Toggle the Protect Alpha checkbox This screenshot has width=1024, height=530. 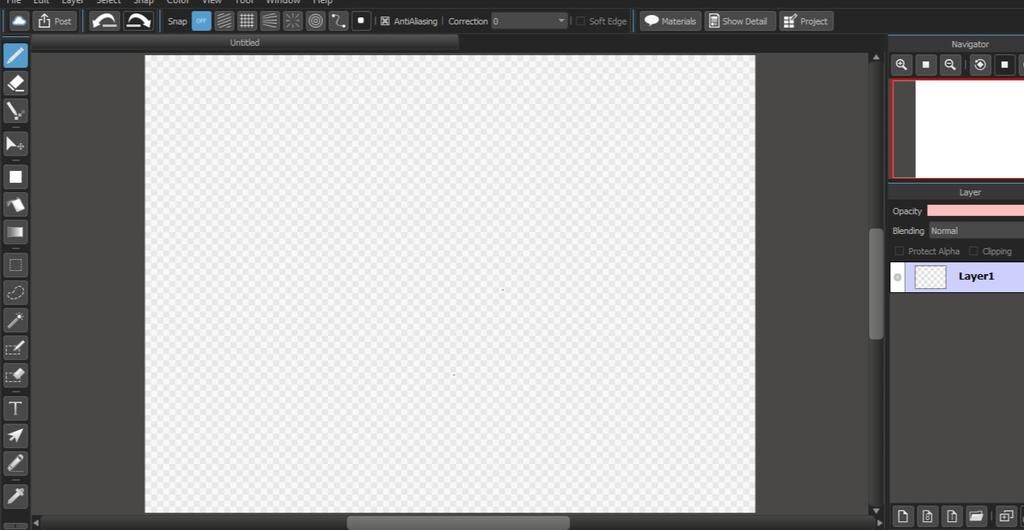899,251
